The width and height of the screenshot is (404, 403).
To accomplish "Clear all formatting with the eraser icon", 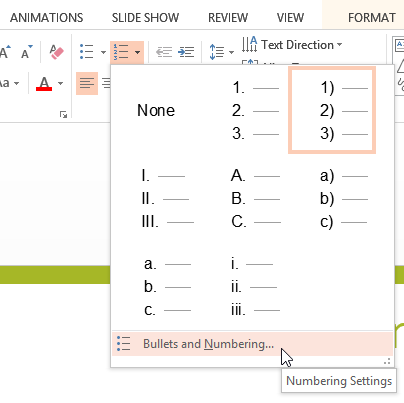I will point(56,52).
